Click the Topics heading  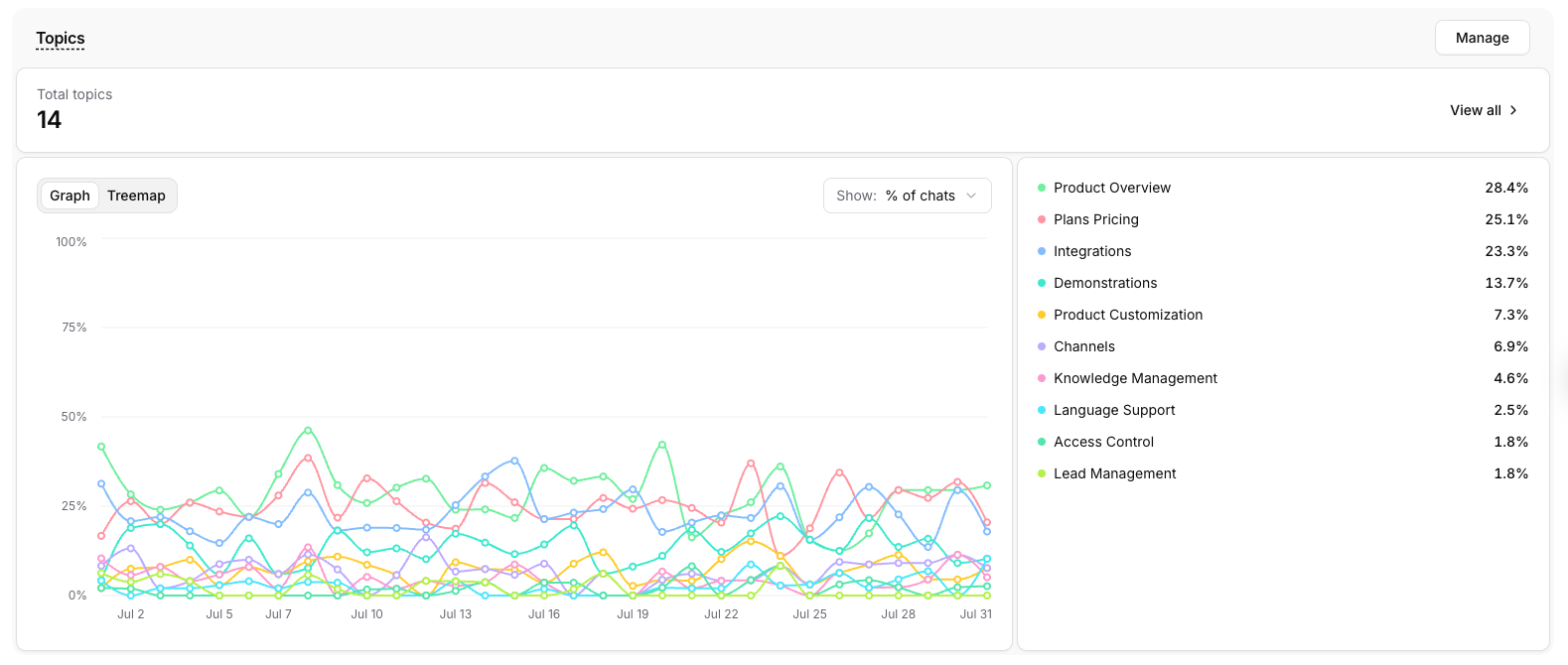(61, 38)
